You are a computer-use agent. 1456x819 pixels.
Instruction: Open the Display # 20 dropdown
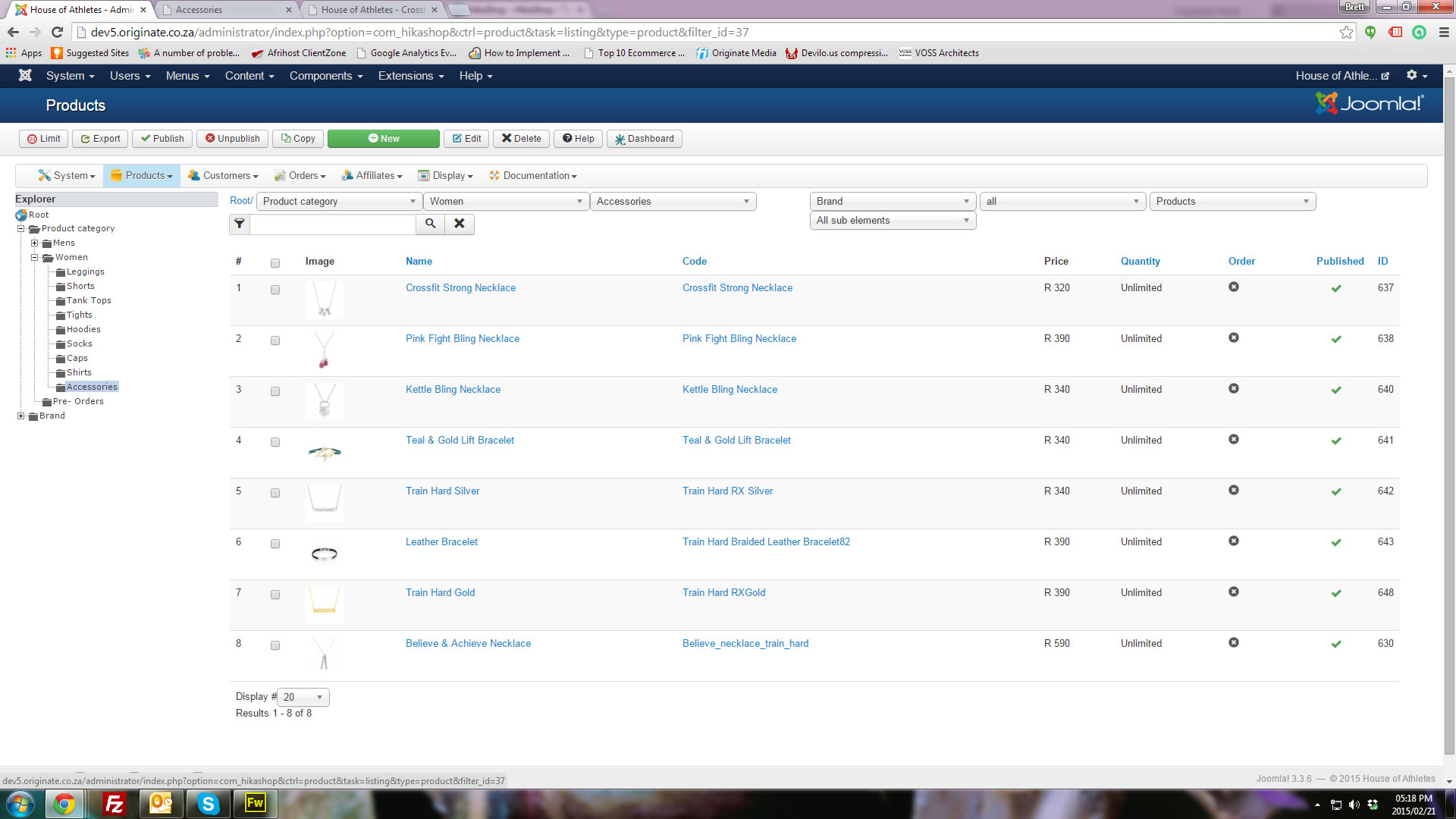click(x=303, y=697)
